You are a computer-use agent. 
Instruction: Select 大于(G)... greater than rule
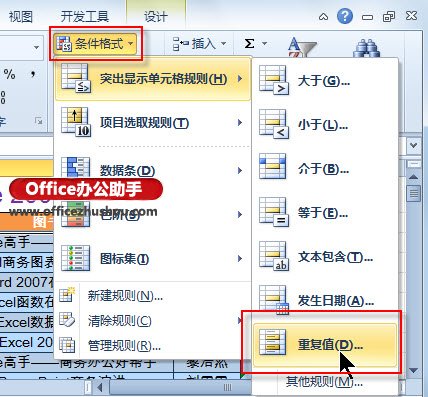tap(325, 81)
